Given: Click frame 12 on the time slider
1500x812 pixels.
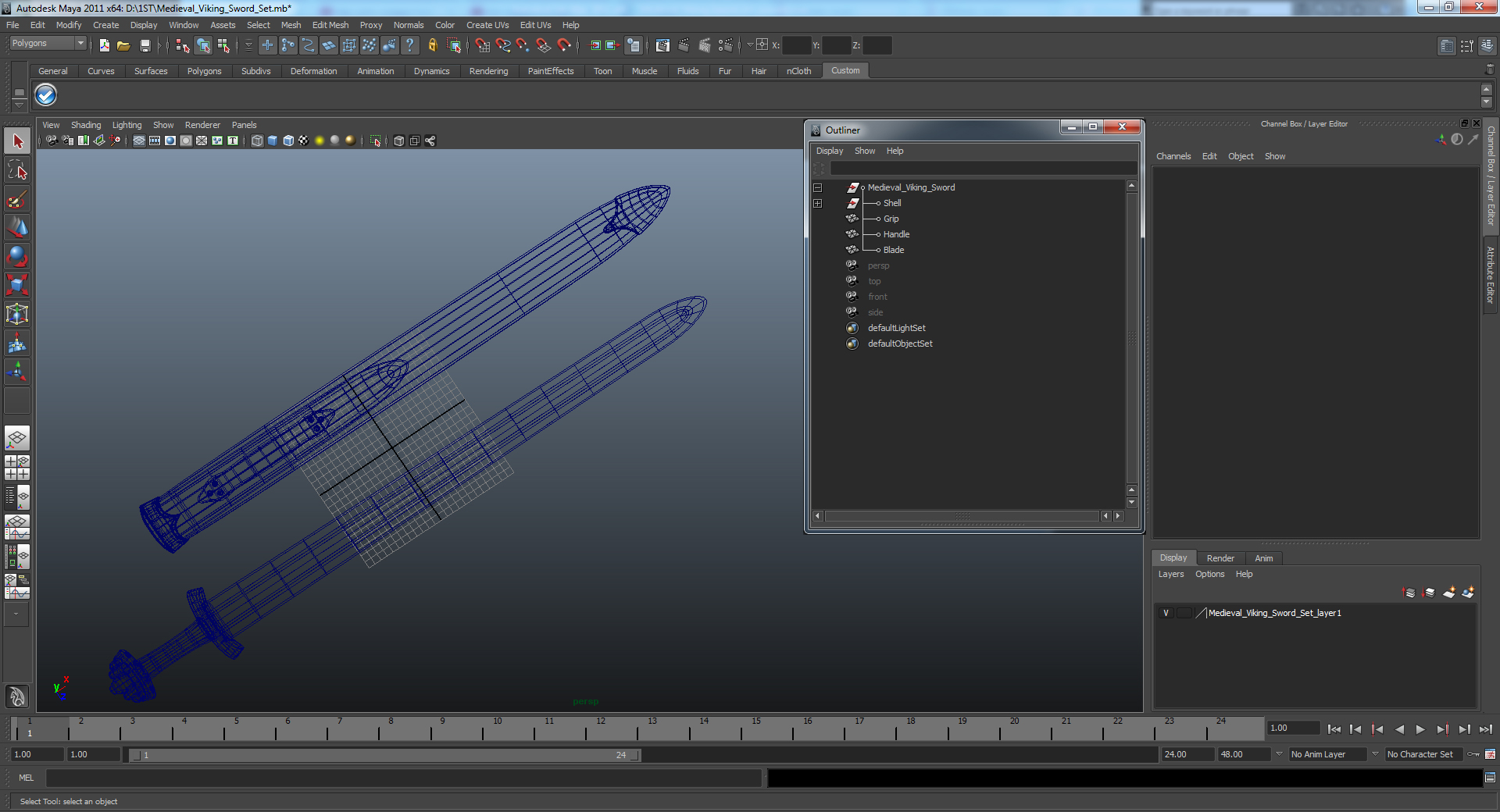Looking at the screenshot, I should point(601,729).
